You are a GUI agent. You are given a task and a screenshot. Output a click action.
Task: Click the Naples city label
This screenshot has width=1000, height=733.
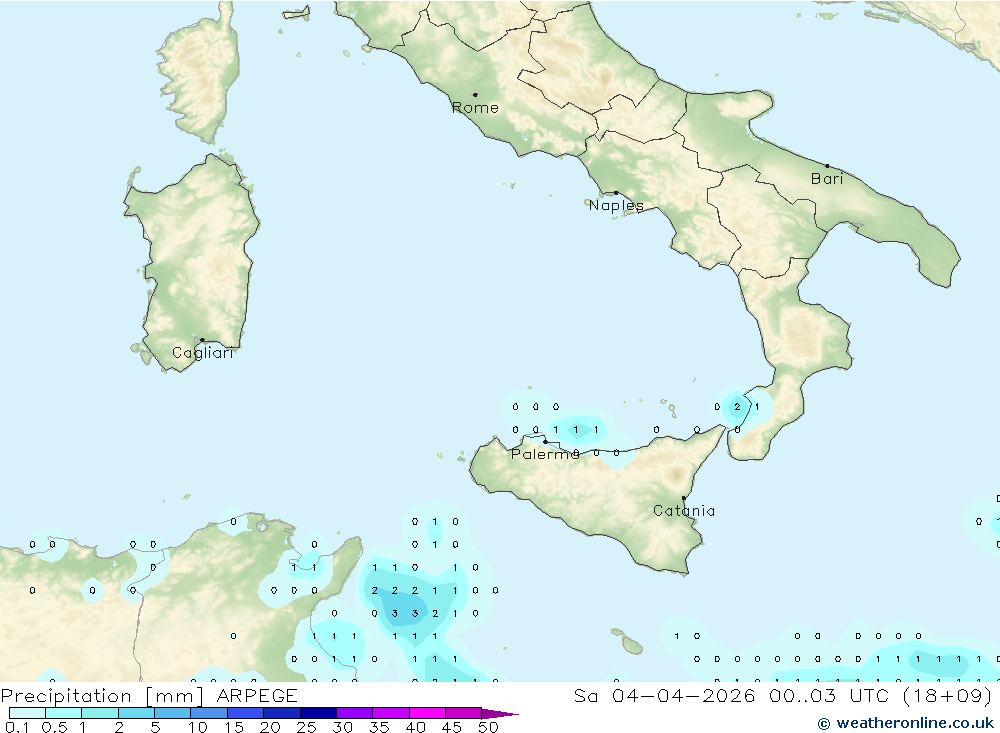616,205
